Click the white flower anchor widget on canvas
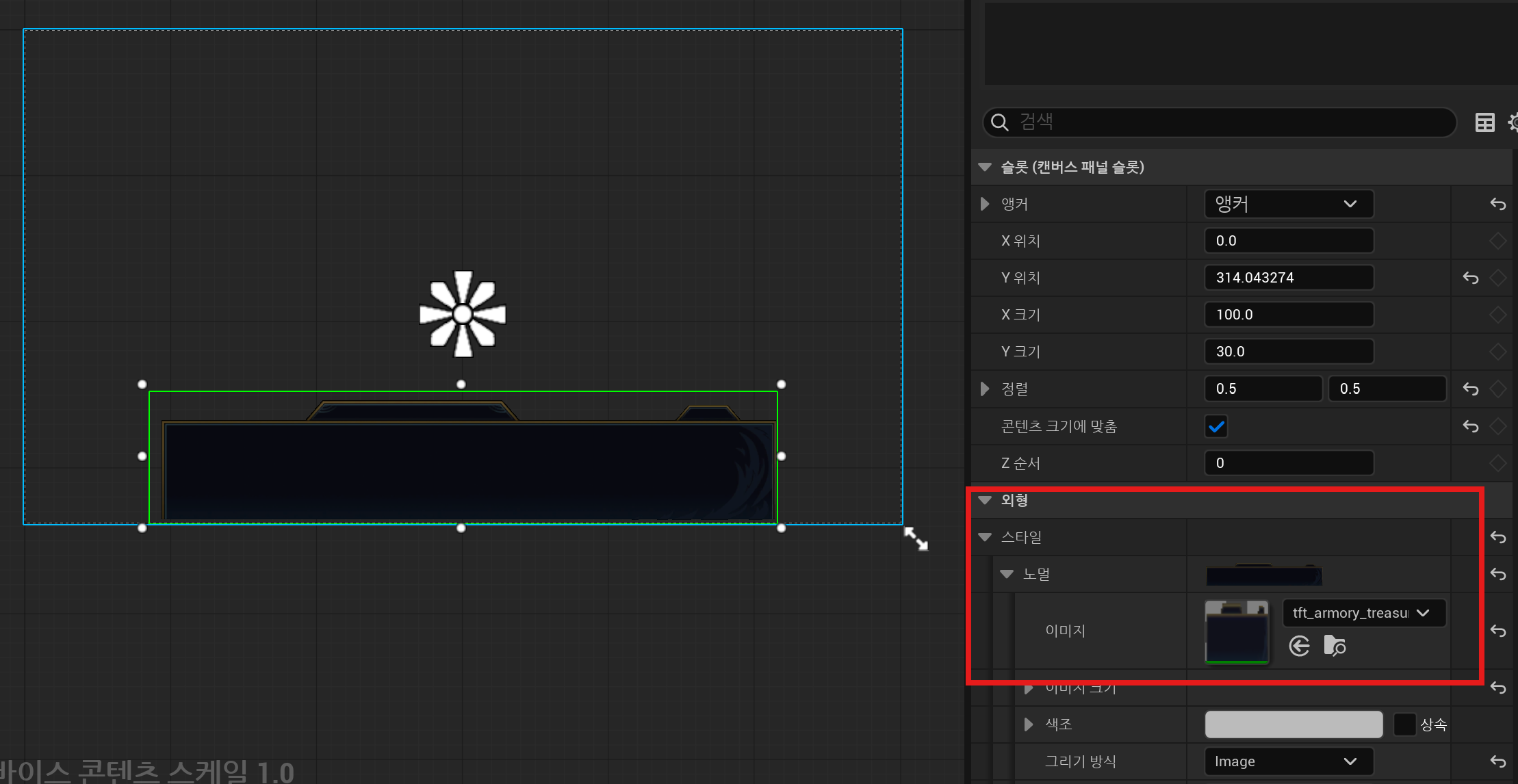 (463, 314)
